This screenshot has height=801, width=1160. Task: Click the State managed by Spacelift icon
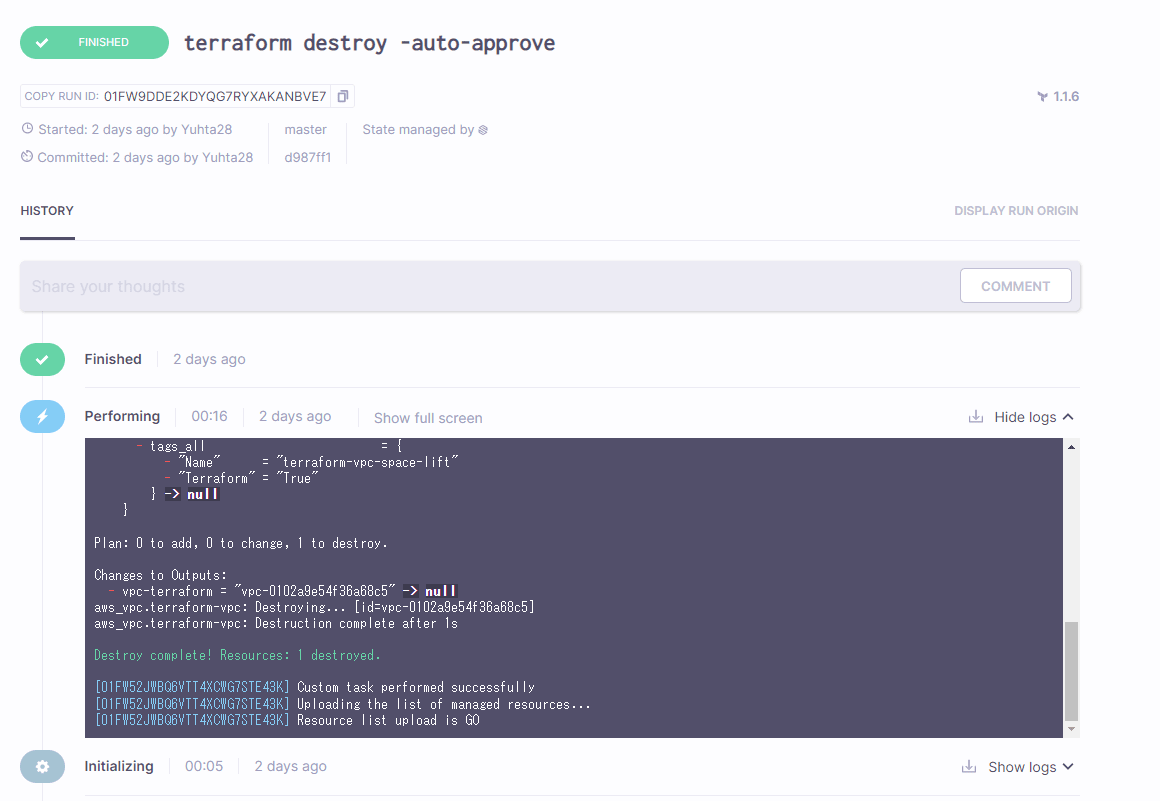(483, 130)
